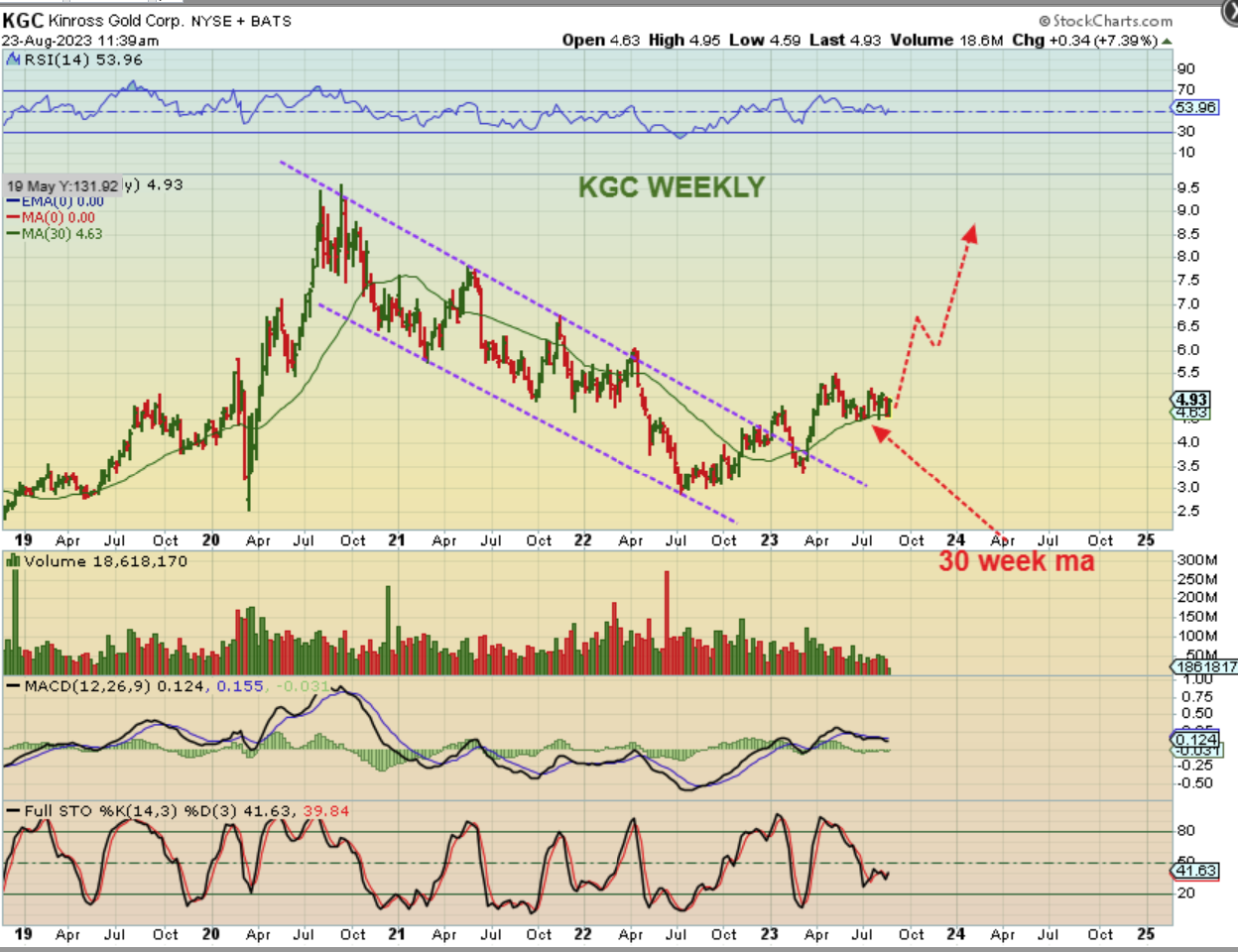Click the 4.93 last price axis box
Viewport: 1238px width, 952px height.
(1191, 400)
